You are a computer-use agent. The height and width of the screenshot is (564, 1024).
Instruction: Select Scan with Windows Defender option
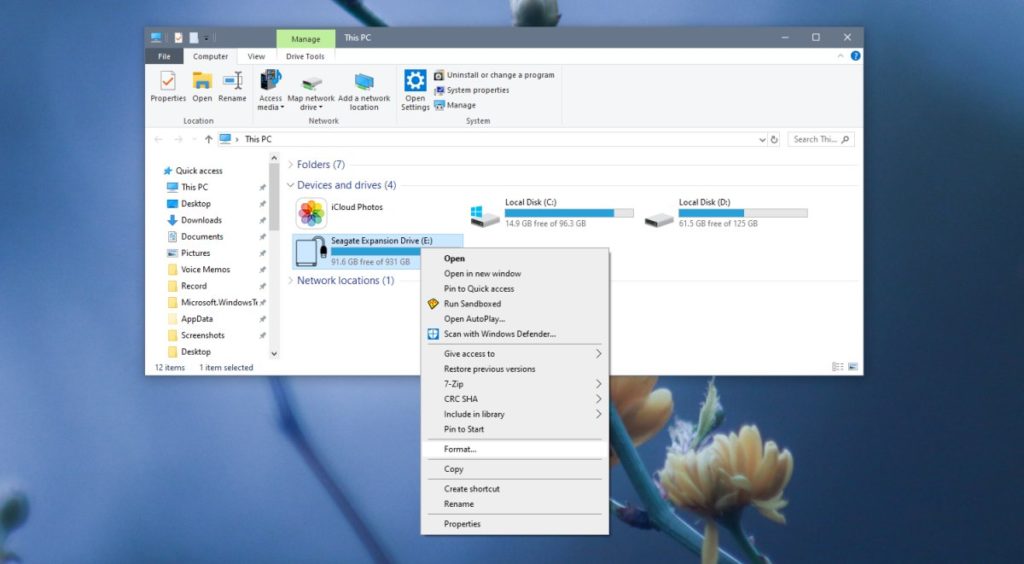click(499, 334)
